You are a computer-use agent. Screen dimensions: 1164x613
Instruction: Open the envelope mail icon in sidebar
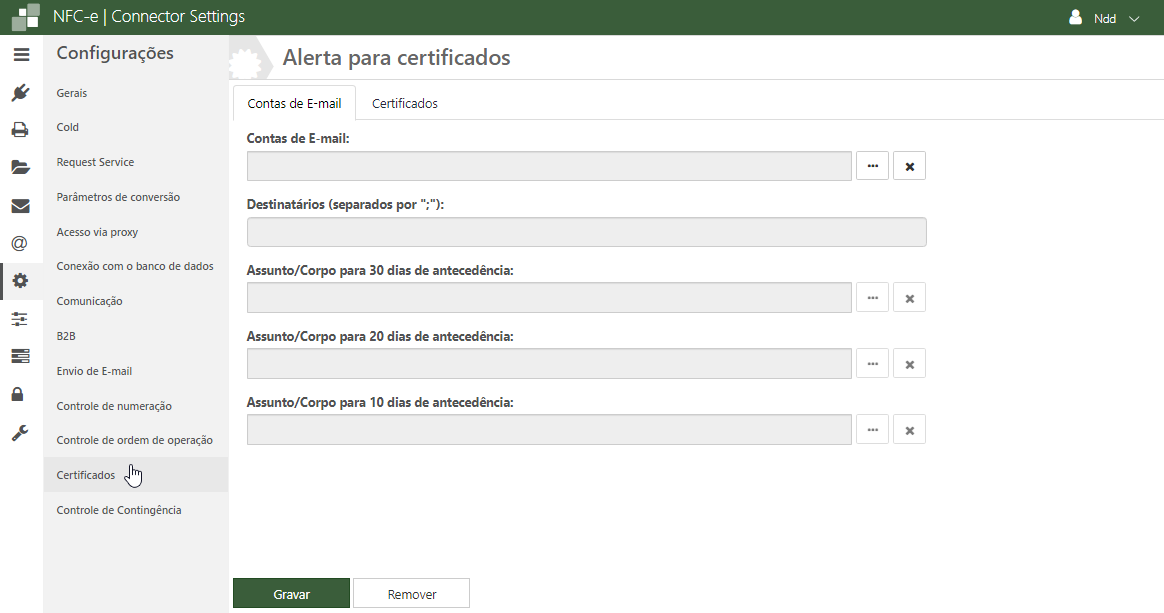point(21,206)
